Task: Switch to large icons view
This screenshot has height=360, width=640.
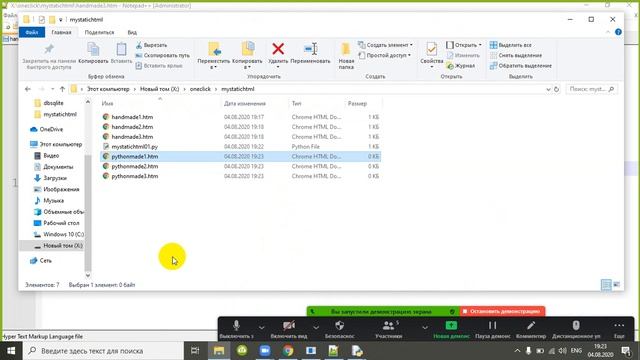Action: click(616, 284)
